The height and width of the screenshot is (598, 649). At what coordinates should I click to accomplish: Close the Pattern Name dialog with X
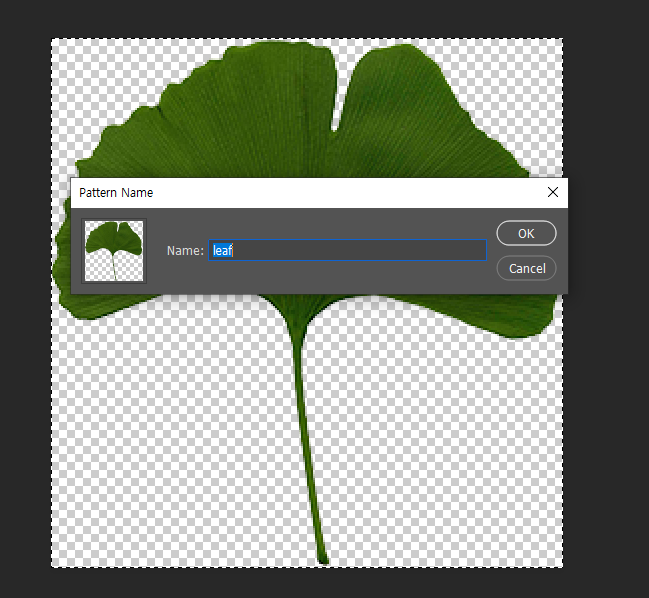pos(553,192)
